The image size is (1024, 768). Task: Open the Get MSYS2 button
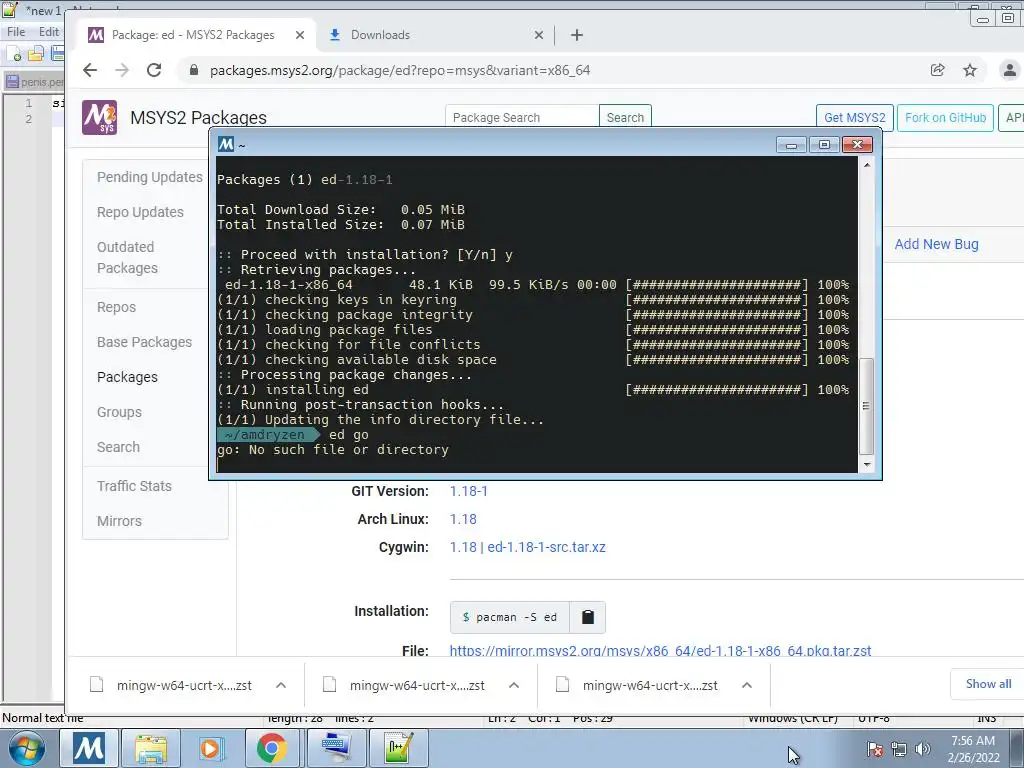(854, 118)
